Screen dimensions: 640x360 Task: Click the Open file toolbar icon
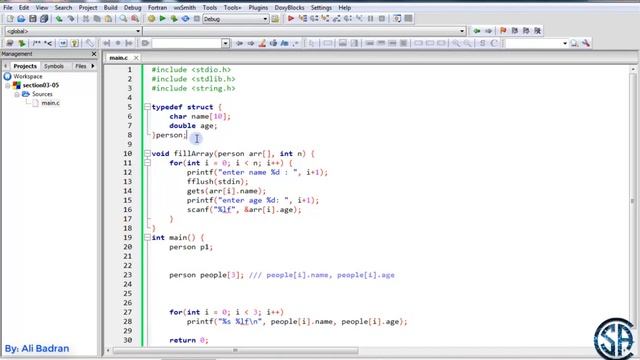point(21,19)
